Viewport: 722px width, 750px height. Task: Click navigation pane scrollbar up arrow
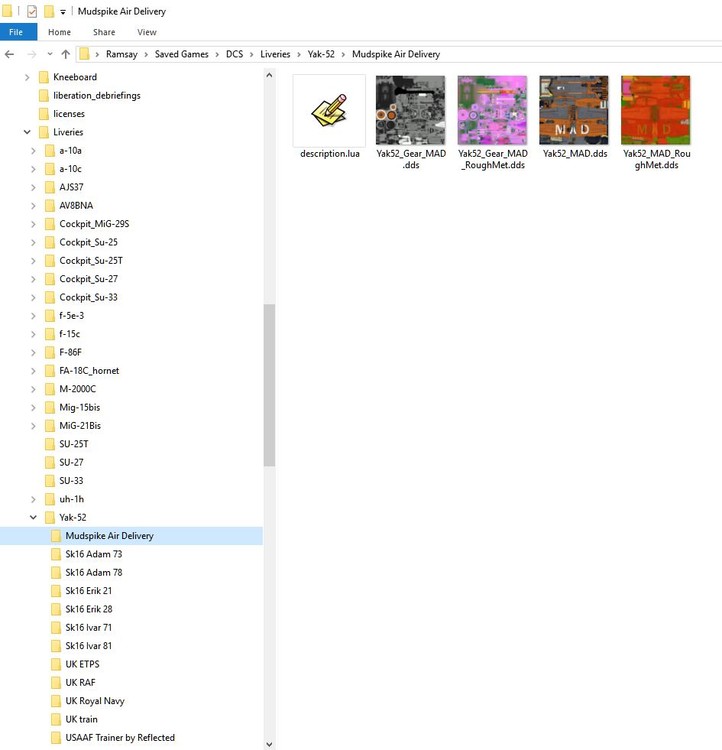pos(269,75)
